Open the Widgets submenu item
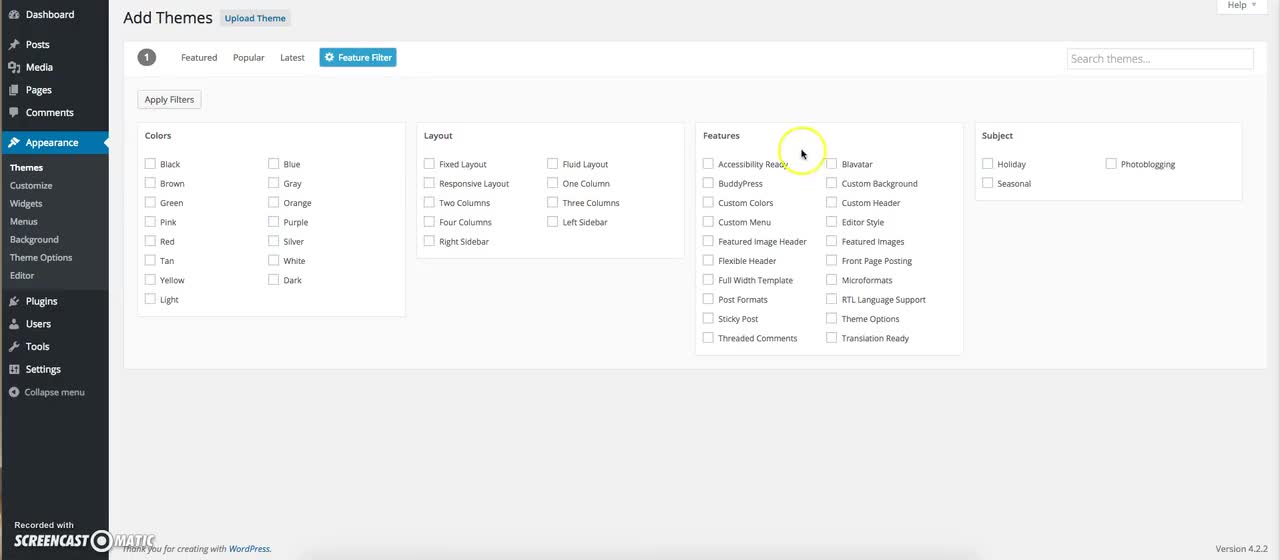 tap(26, 204)
